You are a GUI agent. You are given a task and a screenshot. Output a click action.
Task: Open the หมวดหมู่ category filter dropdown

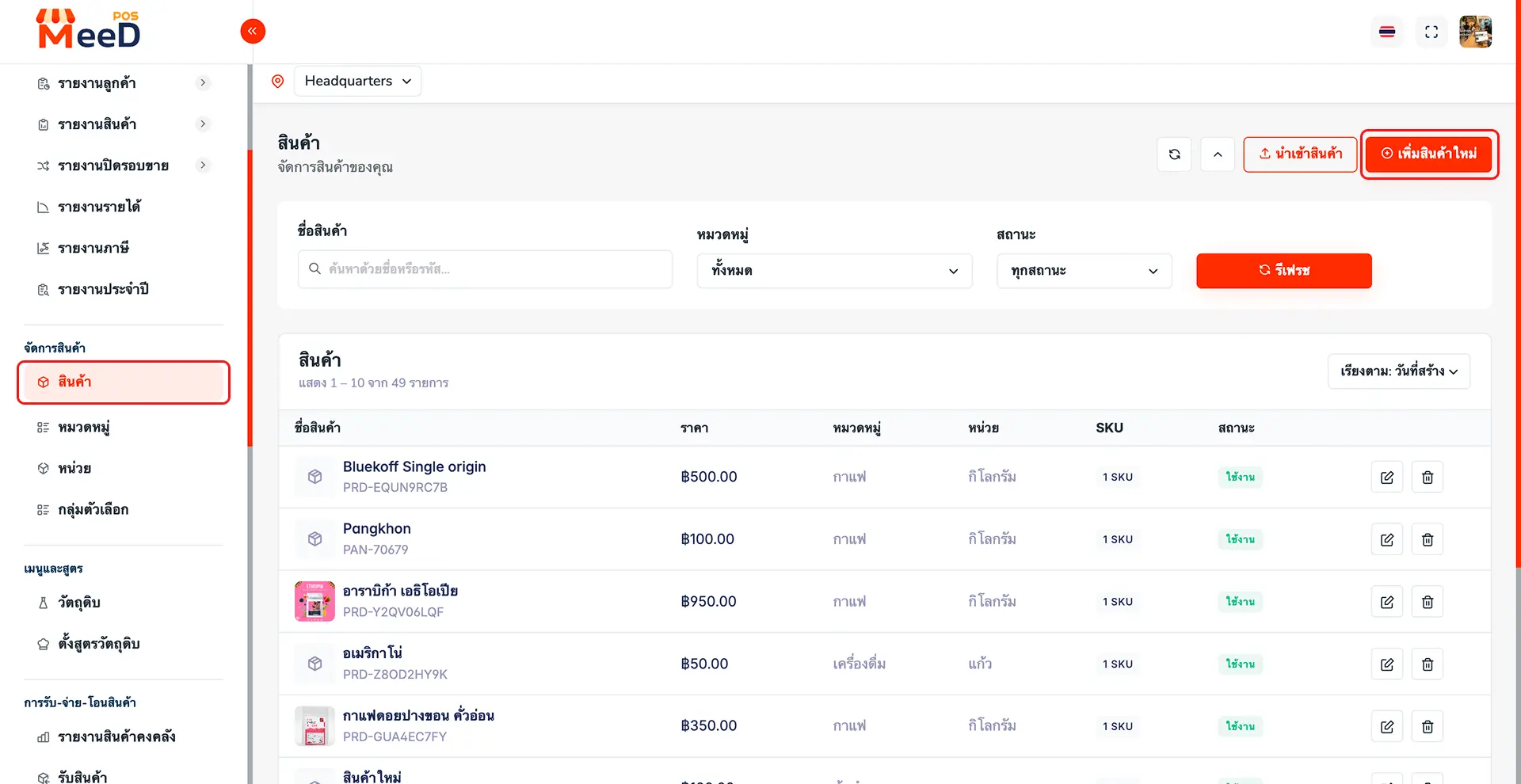coord(834,271)
